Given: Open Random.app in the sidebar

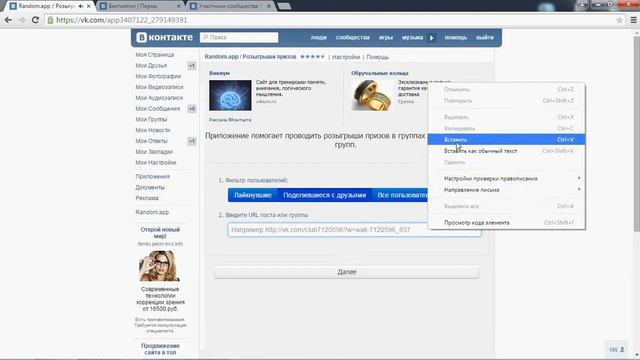Looking at the screenshot, I should coord(152,212).
